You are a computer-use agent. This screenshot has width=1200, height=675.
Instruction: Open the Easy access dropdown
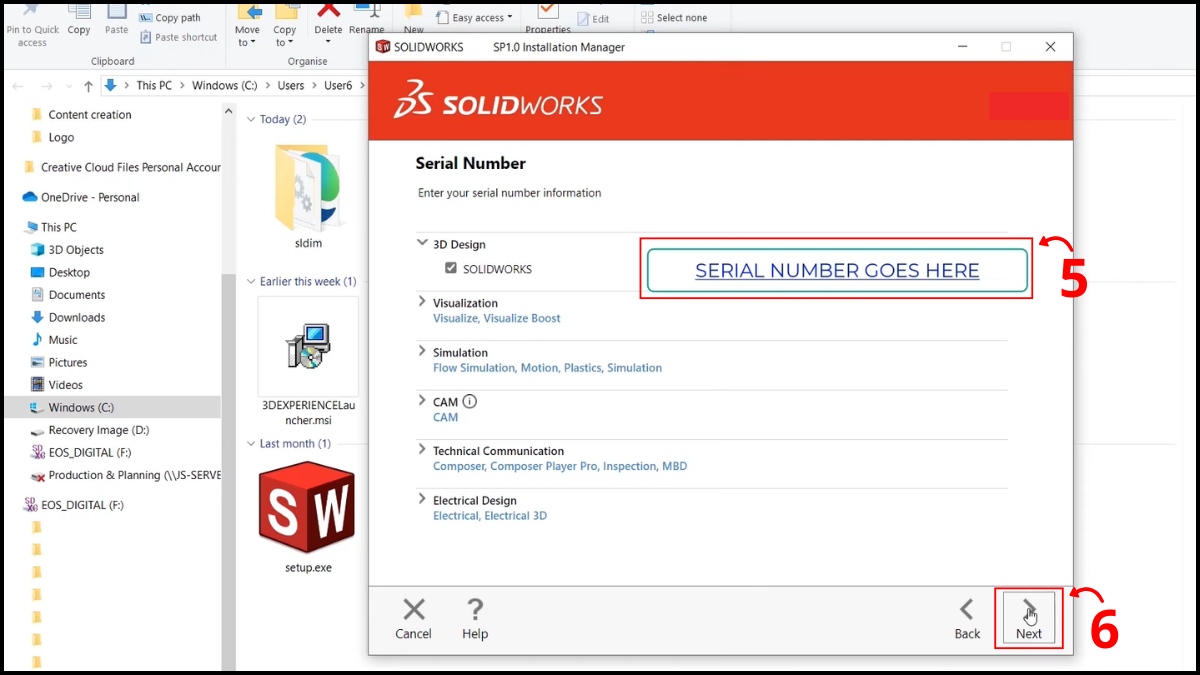(475, 18)
